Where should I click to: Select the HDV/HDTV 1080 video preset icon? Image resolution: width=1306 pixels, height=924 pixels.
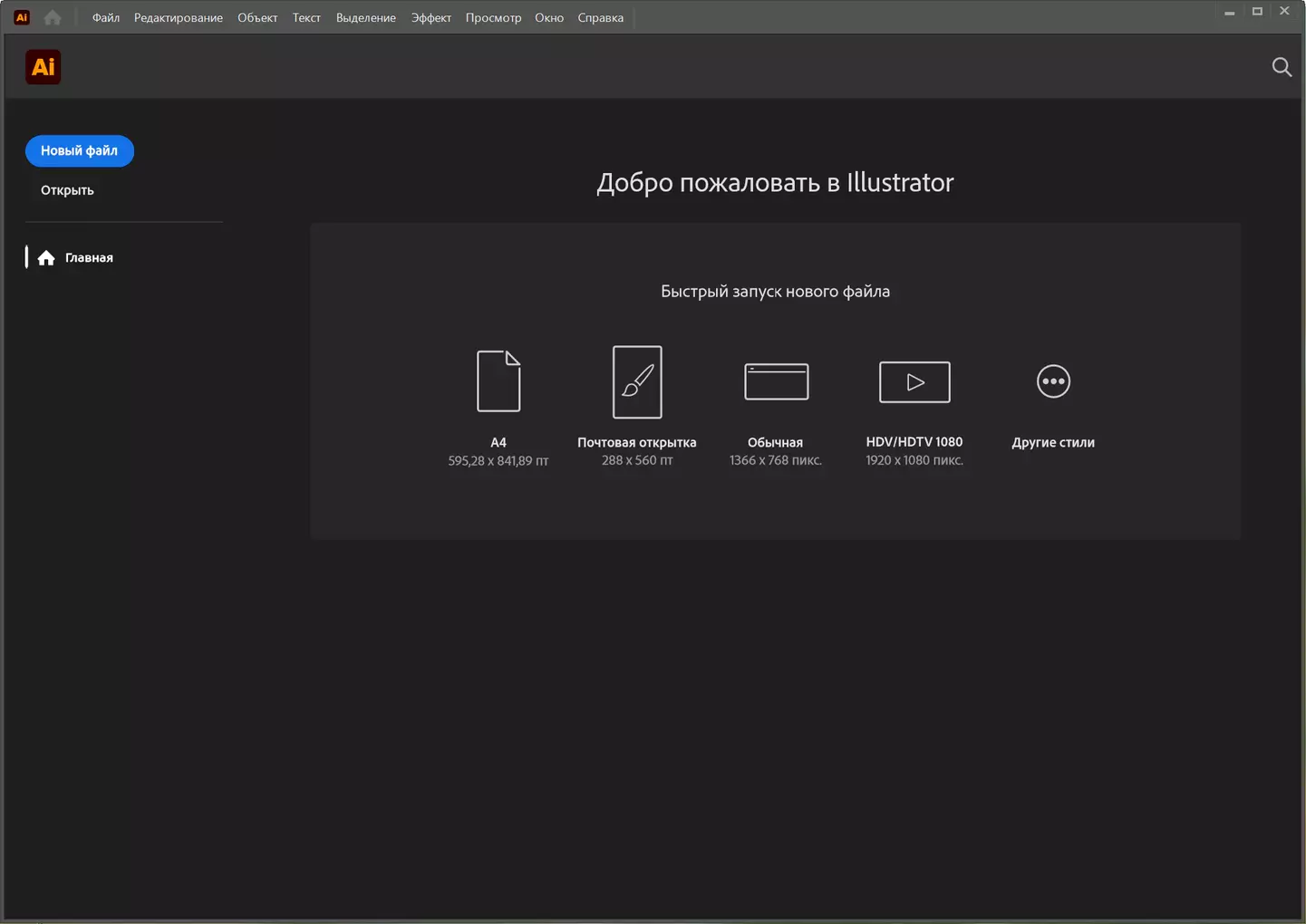pyautogui.click(x=914, y=381)
